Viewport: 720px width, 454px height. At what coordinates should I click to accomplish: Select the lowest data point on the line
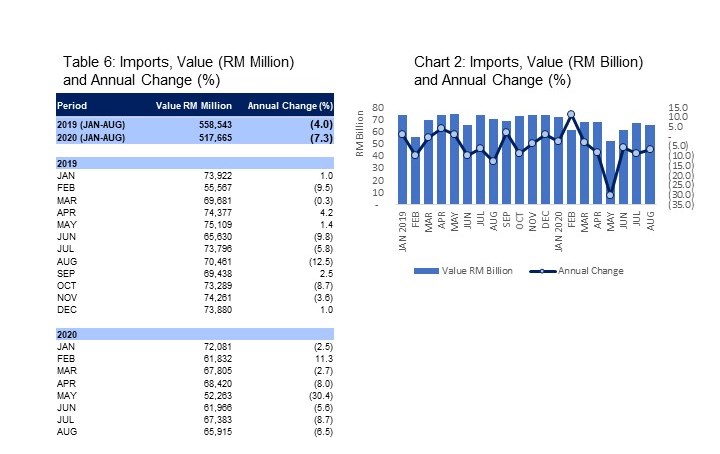pyautogui.click(x=609, y=195)
